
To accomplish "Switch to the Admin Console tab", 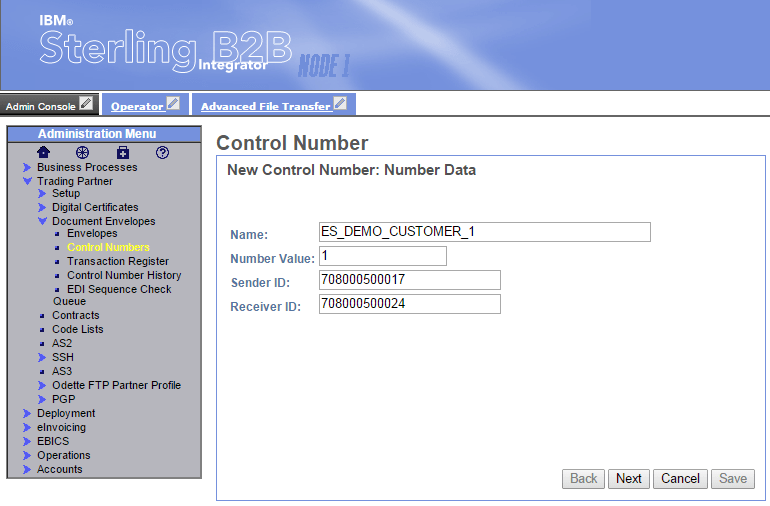I will 41,106.
